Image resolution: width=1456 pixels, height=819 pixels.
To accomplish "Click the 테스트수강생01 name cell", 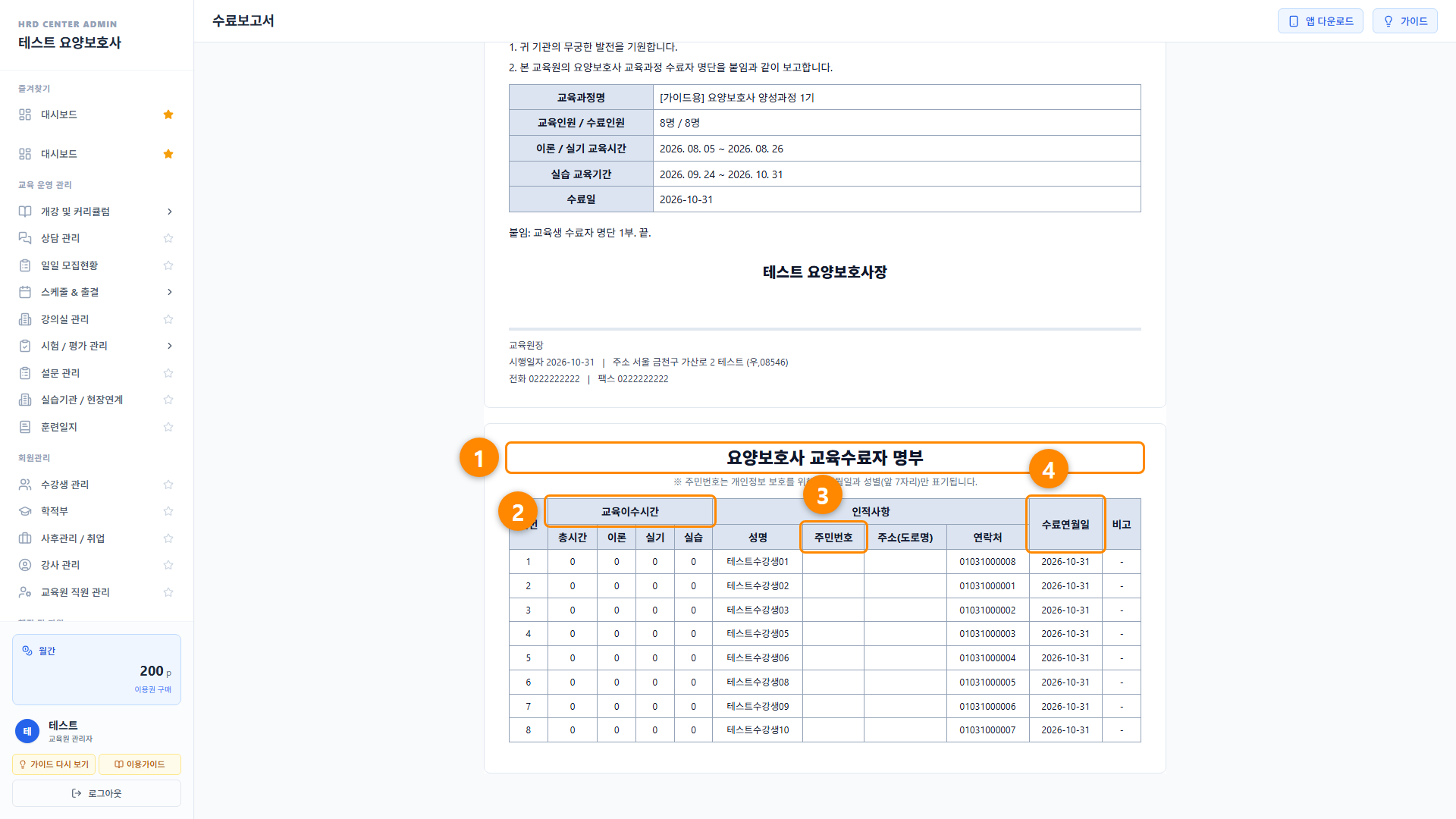I will 758,562.
